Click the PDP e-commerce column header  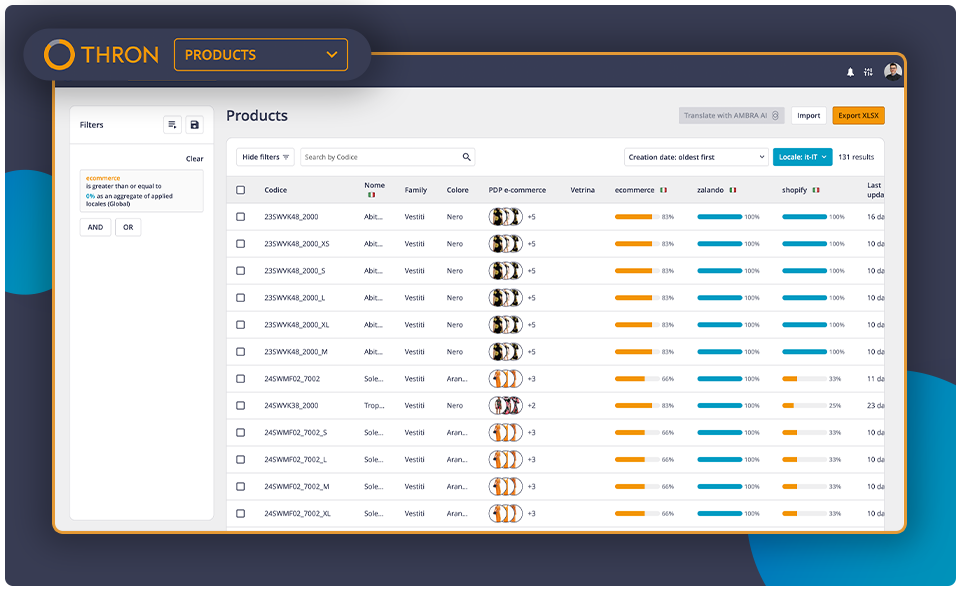(x=517, y=190)
